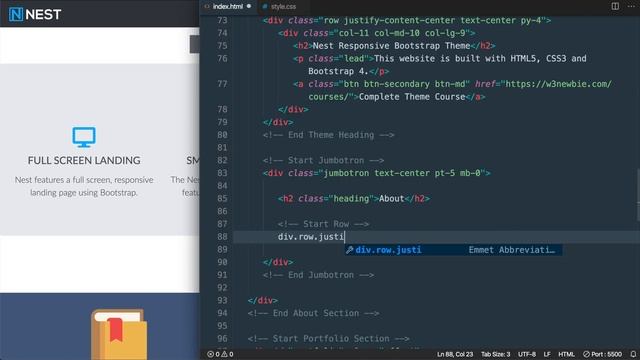Open the errors and warnings status item
640x360 pixels.
[x=220, y=354]
